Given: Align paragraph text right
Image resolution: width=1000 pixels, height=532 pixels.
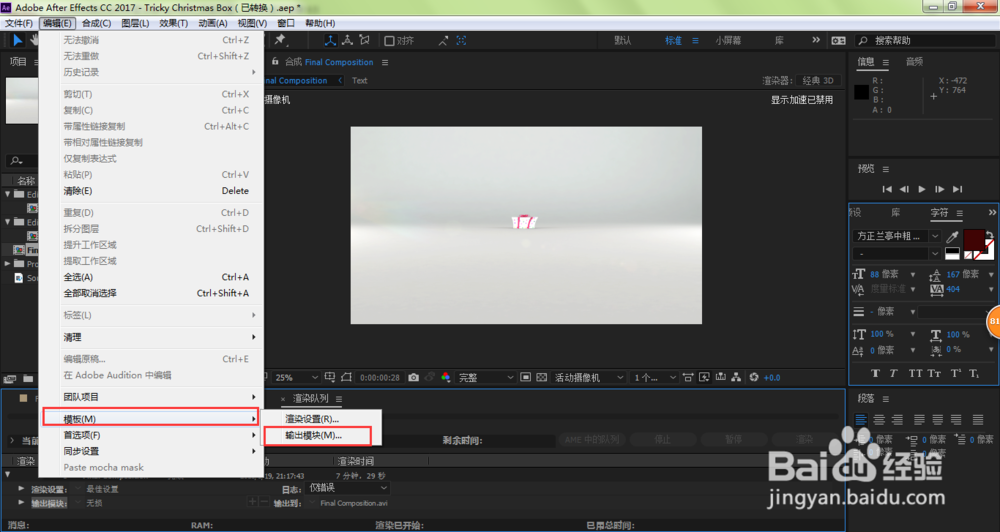Looking at the screenshot, I should pos(897,420).
